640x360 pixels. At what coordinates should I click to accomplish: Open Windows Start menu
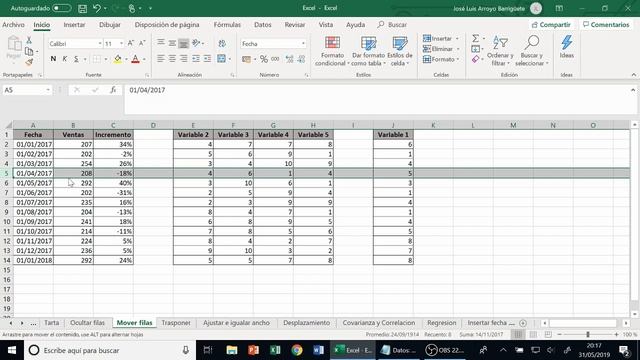tap(12, 350)
